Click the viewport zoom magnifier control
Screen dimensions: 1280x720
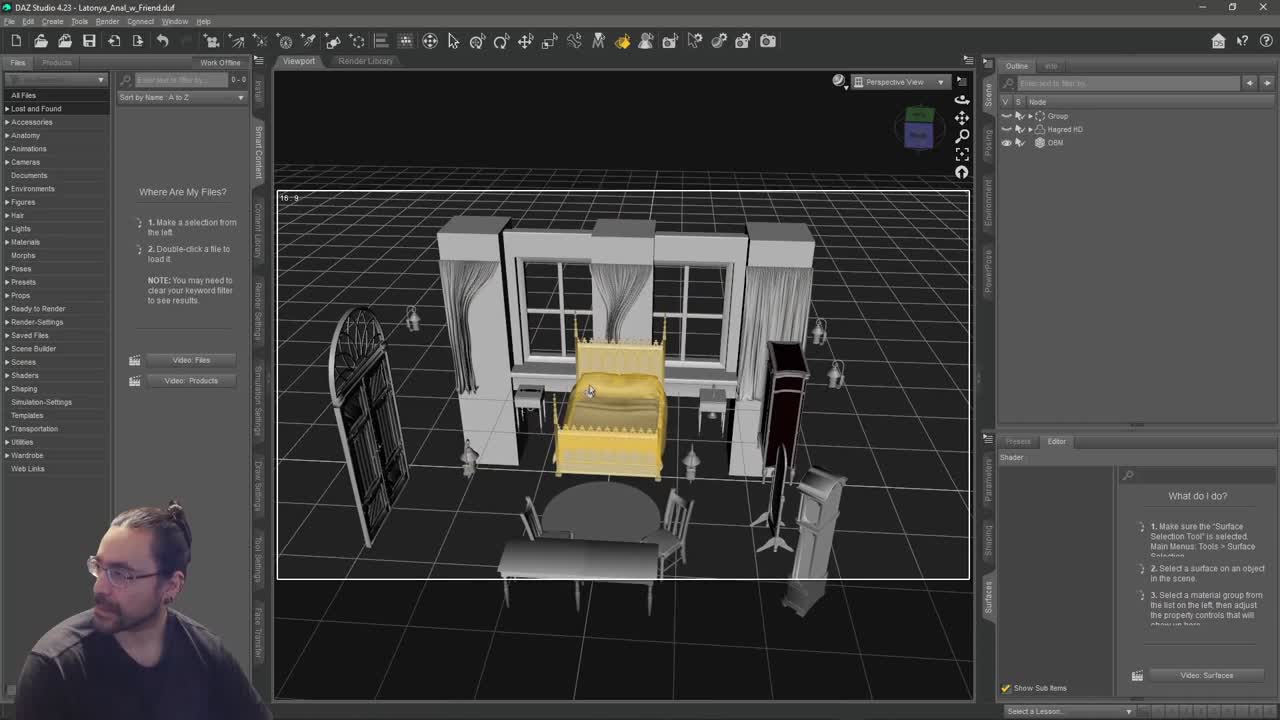(961, 136)
